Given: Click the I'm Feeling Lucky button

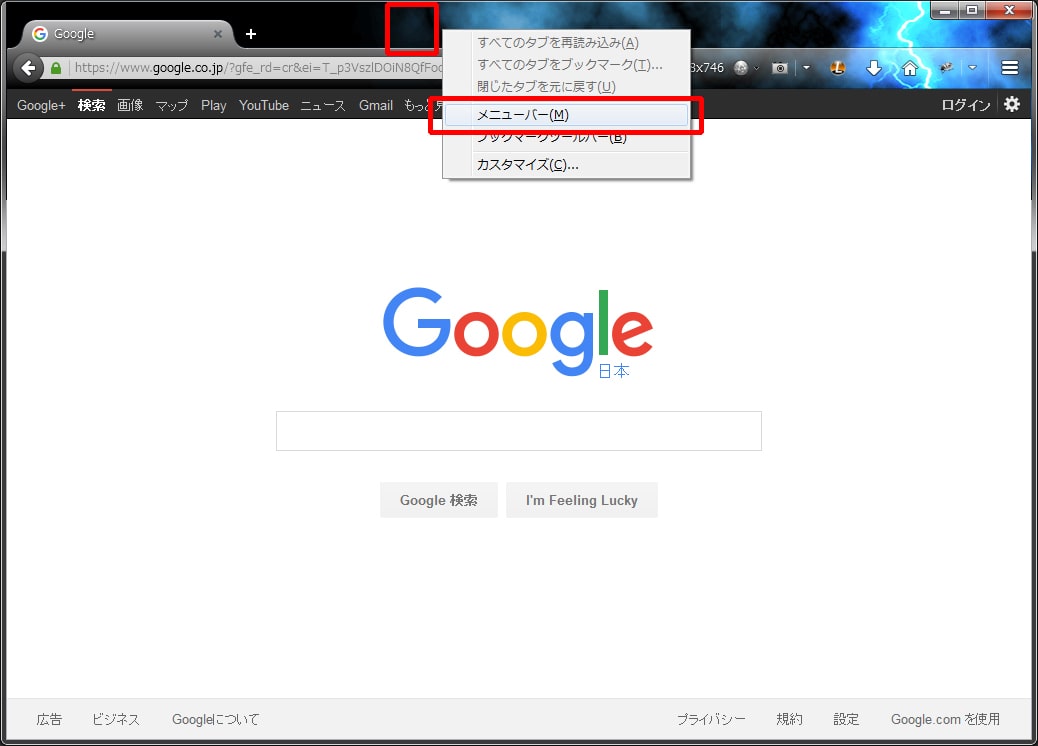Looking at the screenshot, I should tap(581, 500).
